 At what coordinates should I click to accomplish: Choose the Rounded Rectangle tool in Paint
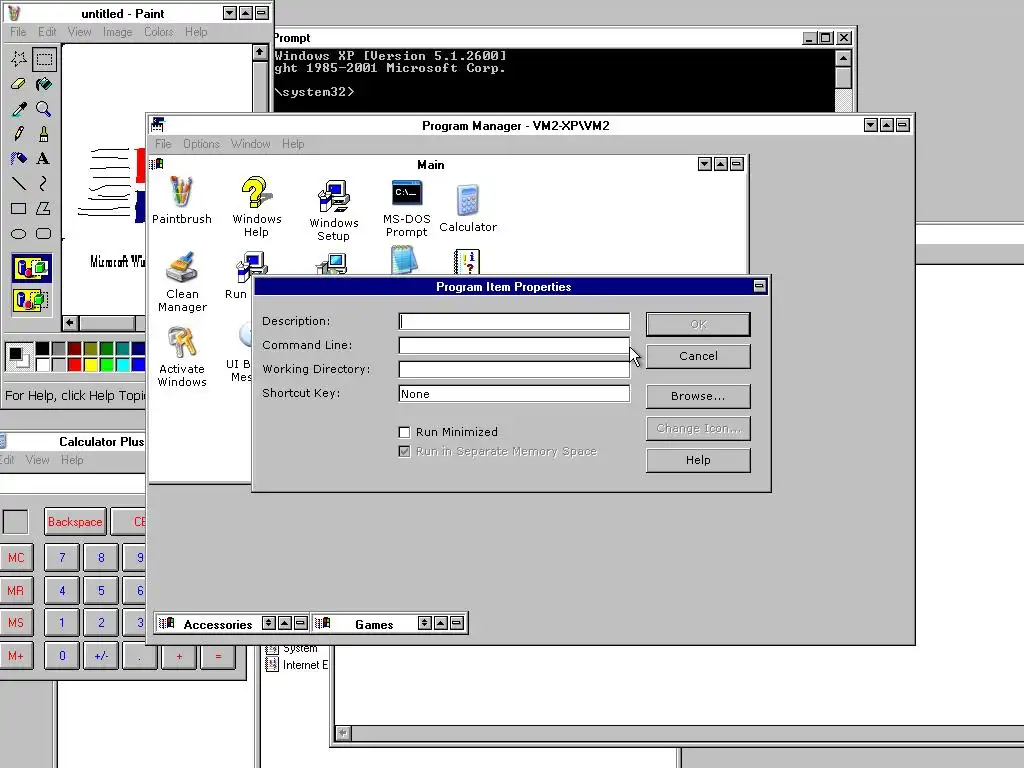point(44,233)
